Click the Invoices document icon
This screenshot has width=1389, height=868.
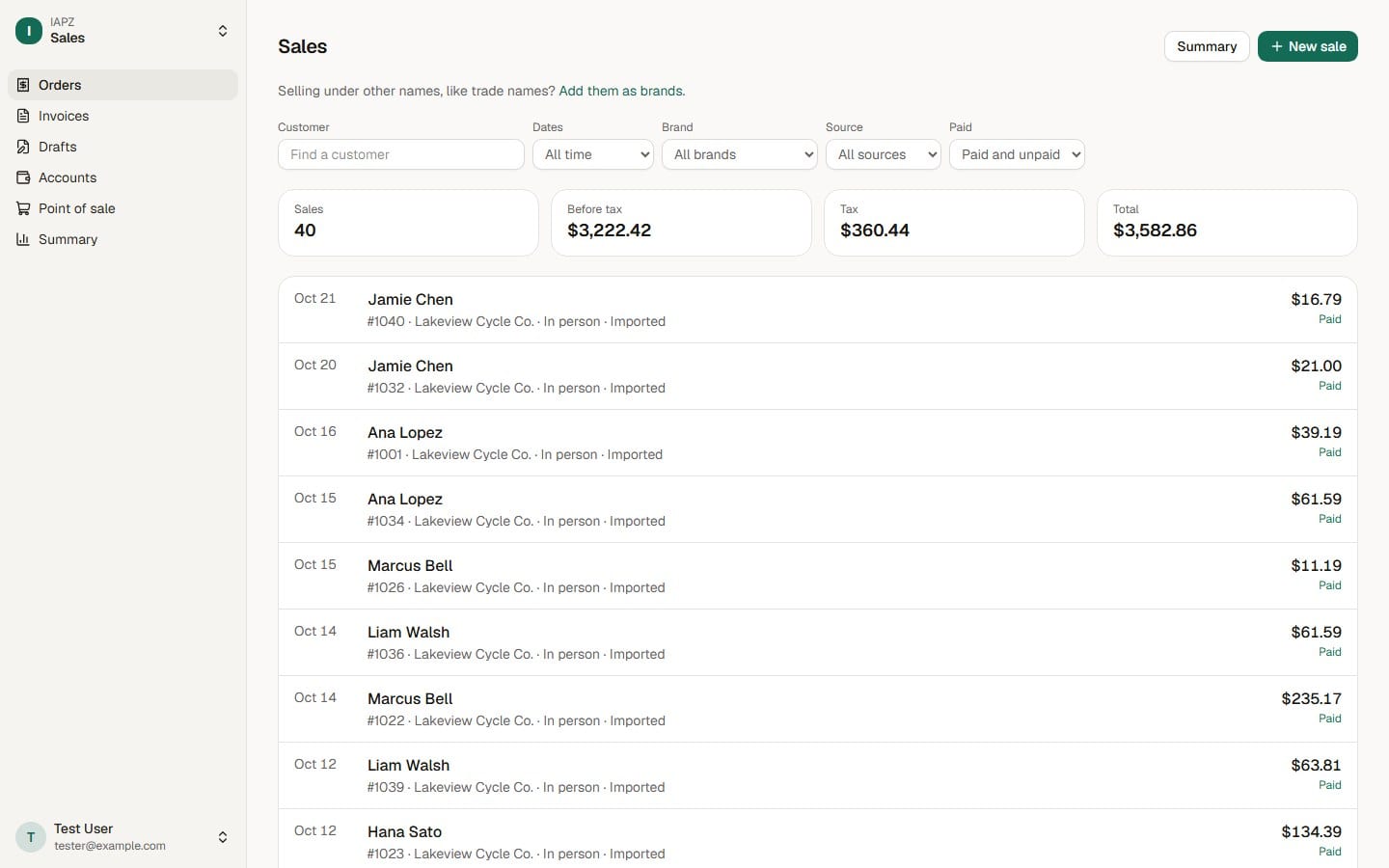(23, 116)
